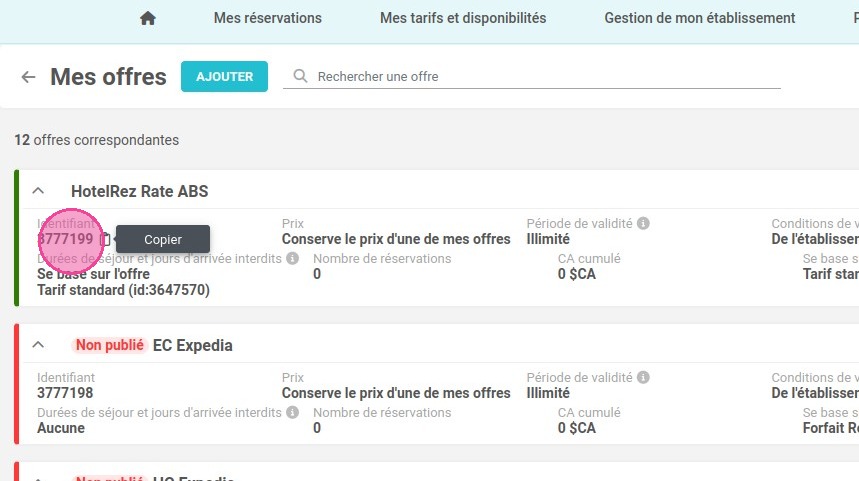
Task: Collapse the EC Expedia offer
Action: click(x=38, y=345)
